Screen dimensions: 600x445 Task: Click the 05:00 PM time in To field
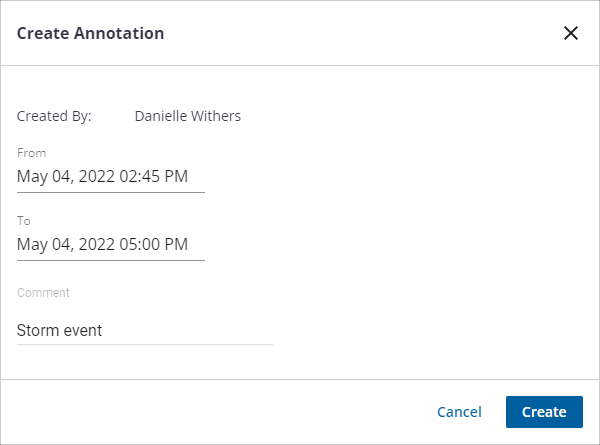[x=153, y=244]
